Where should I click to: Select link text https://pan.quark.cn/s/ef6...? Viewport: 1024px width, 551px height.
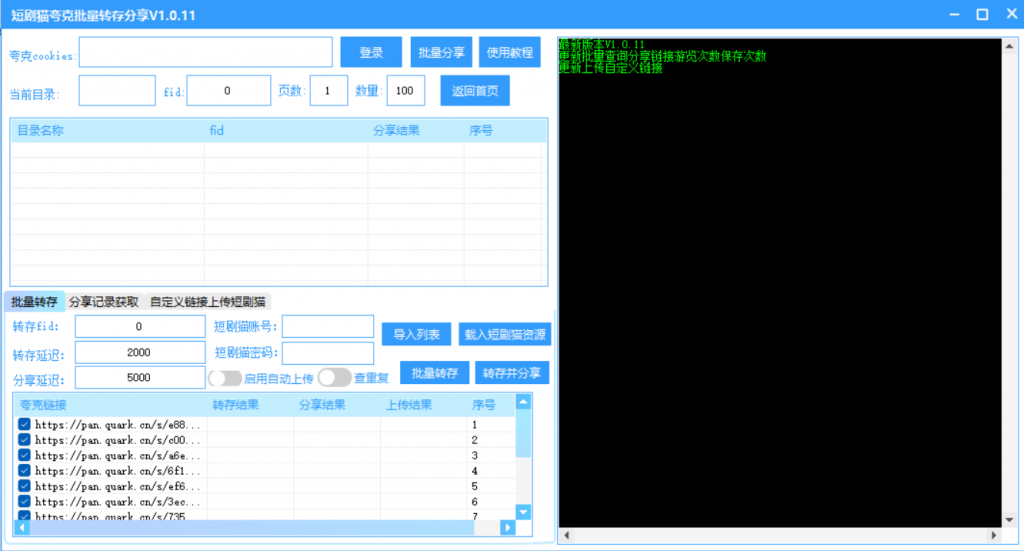(x=118, y=486)
